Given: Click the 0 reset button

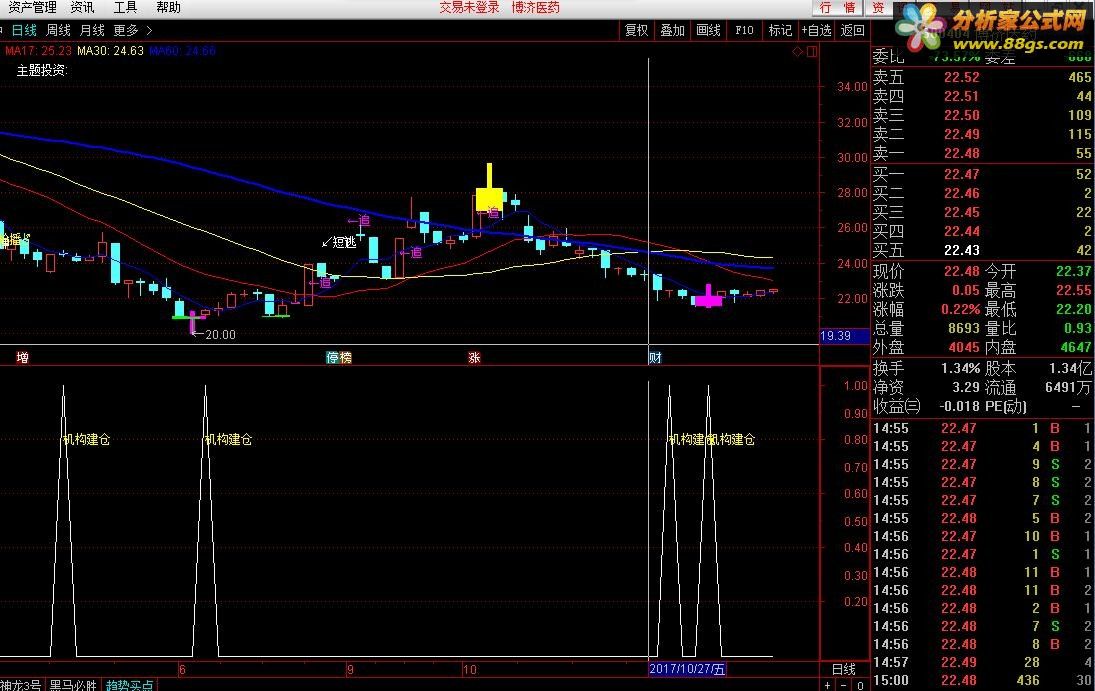Looking at the screenshot, I should click(860, 685).
